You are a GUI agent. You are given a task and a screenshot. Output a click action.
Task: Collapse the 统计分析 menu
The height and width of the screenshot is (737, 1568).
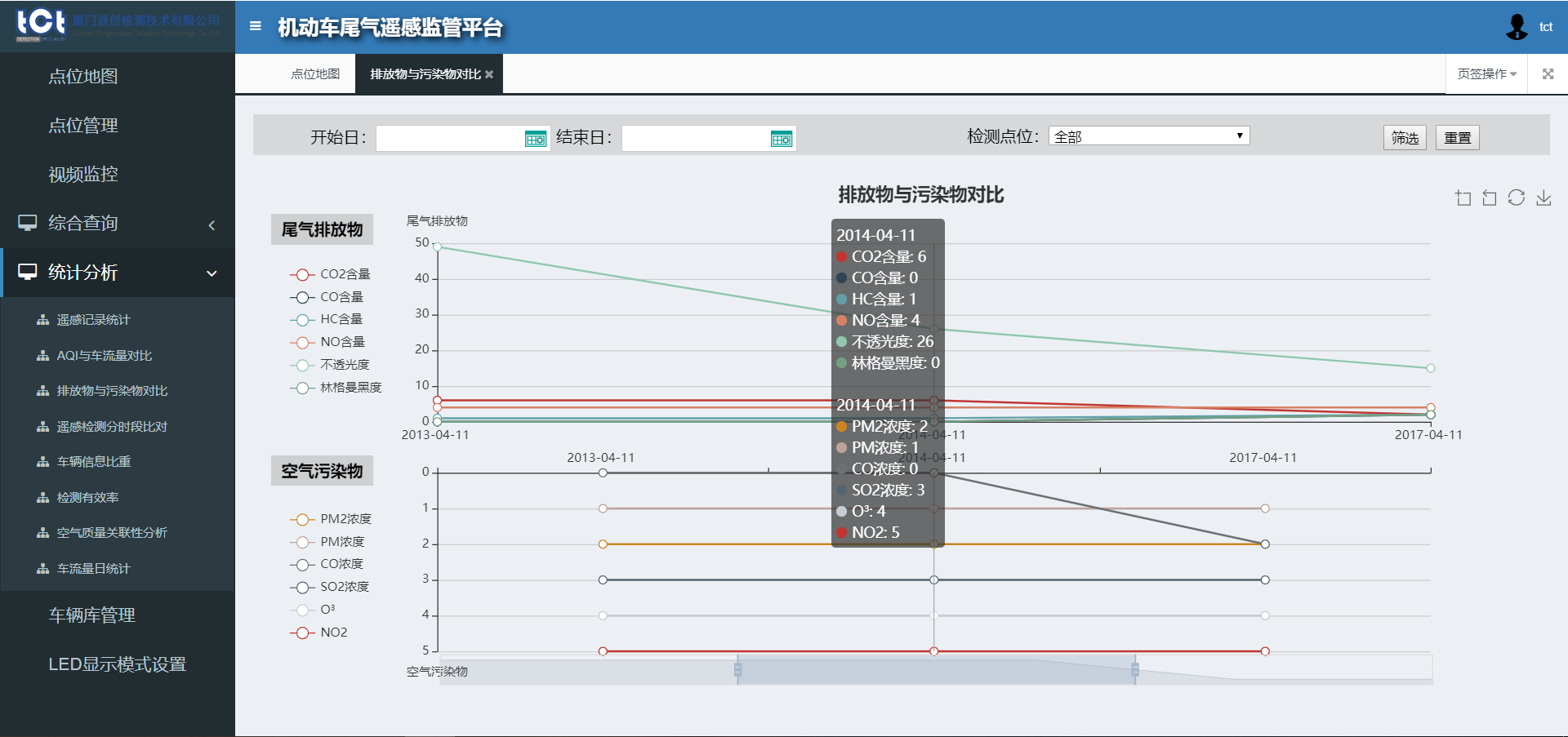point(118,272)
